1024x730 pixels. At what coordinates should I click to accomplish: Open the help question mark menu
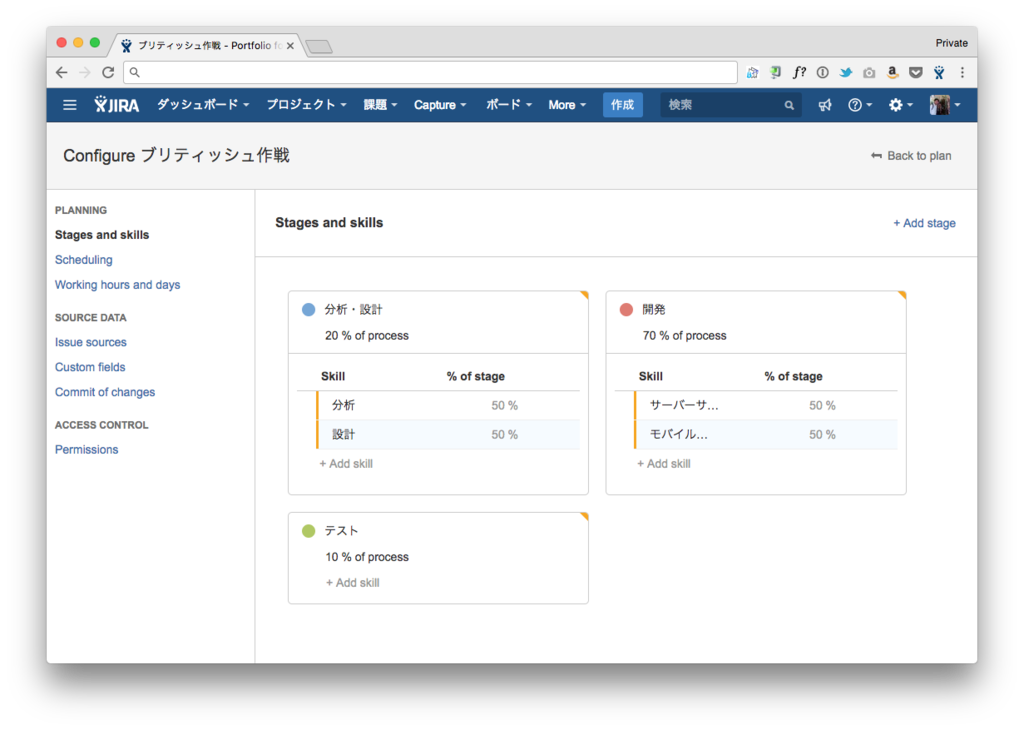(859, 105)
